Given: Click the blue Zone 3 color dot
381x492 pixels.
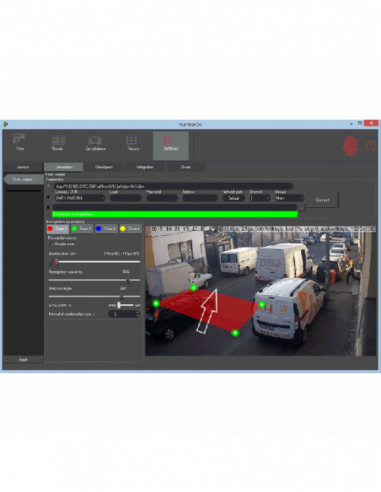Looking at the screenshot, I should (98, 229).
